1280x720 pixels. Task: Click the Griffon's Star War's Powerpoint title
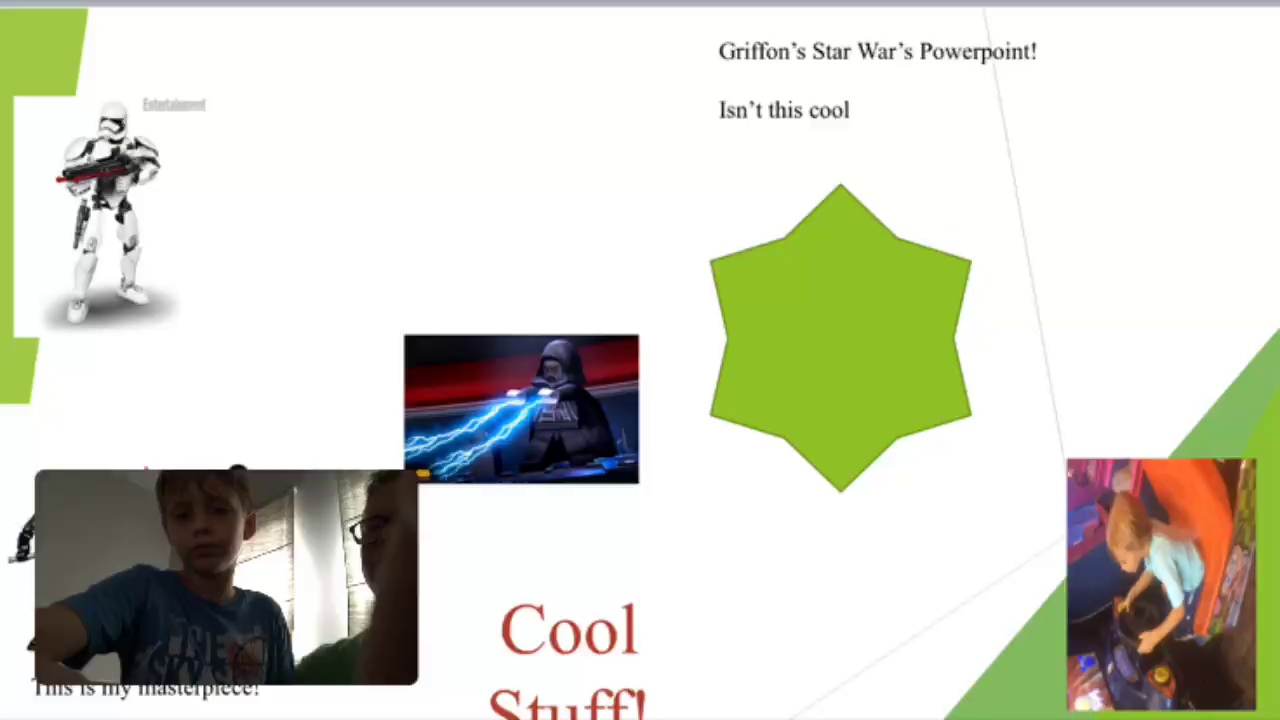[877, 52]
